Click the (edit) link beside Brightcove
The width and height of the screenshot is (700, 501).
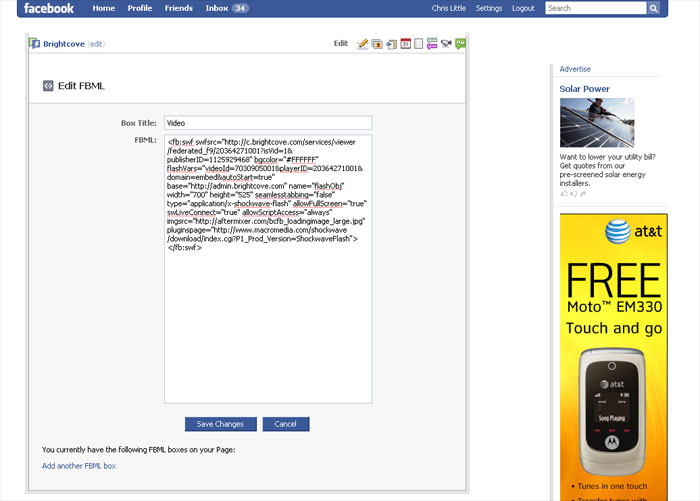[x=96, y=44]
